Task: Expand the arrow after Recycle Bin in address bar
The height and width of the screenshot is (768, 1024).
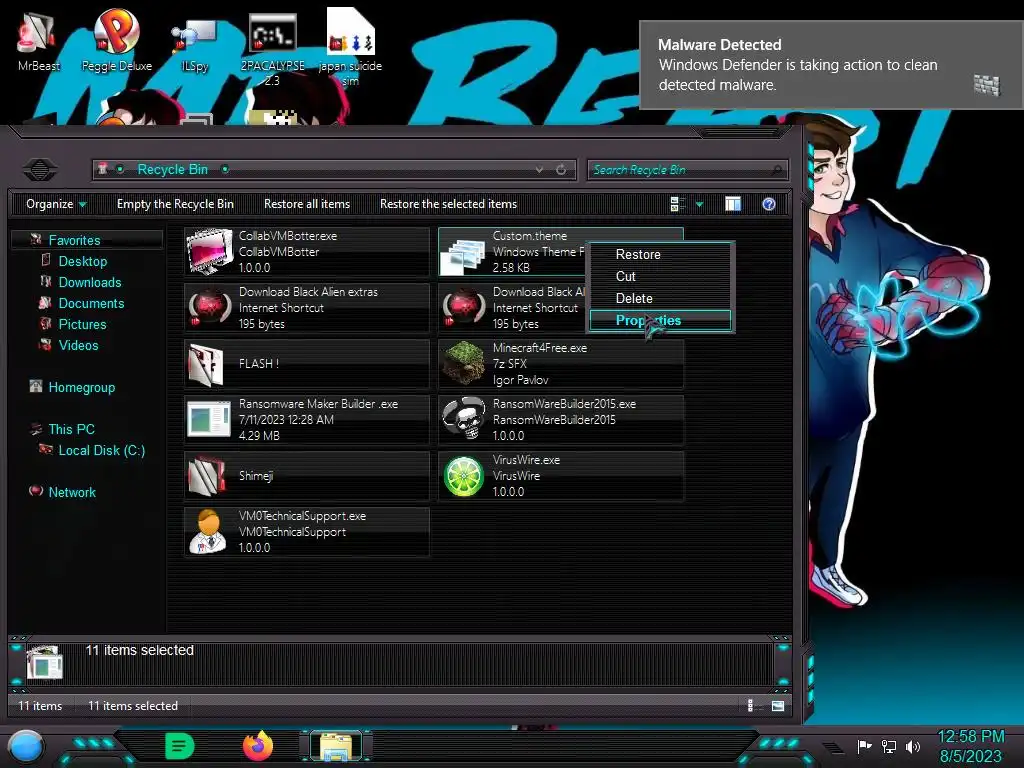Action: pyautogui.click(x=225, y=170)
